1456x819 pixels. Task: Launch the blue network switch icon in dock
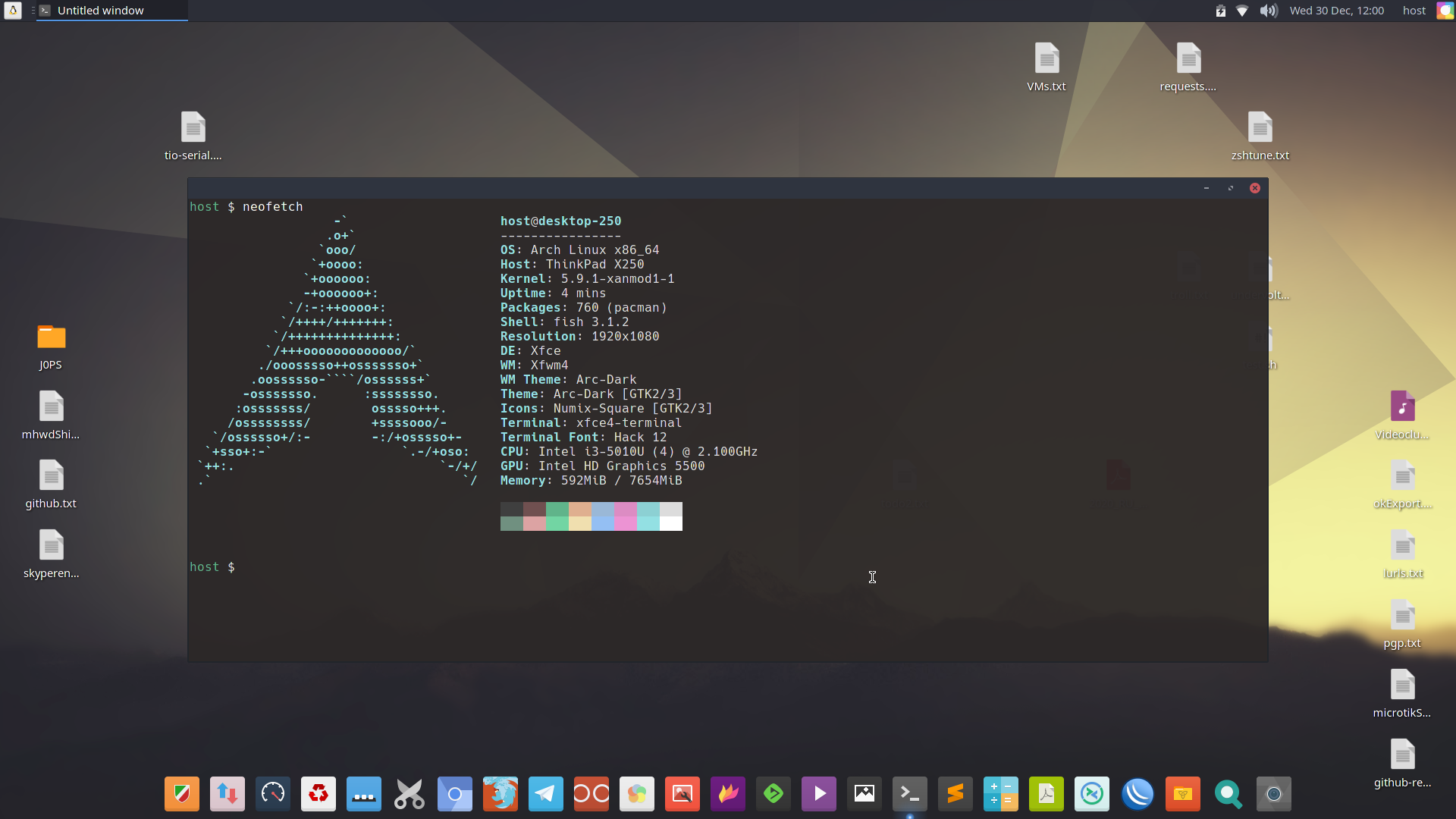pos(364,794)
